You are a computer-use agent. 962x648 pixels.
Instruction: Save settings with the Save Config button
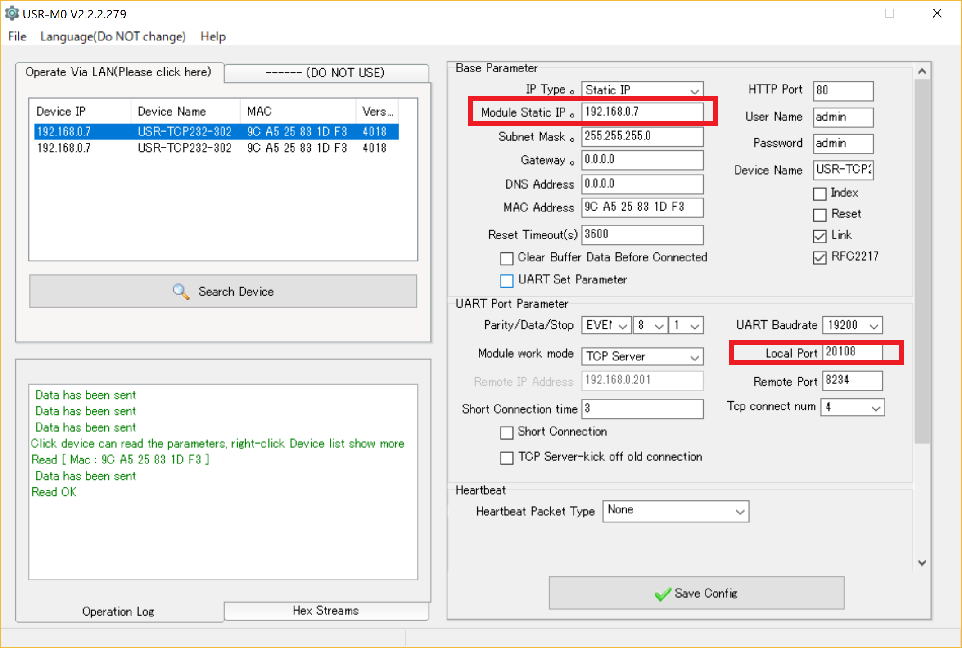(696, 593)
